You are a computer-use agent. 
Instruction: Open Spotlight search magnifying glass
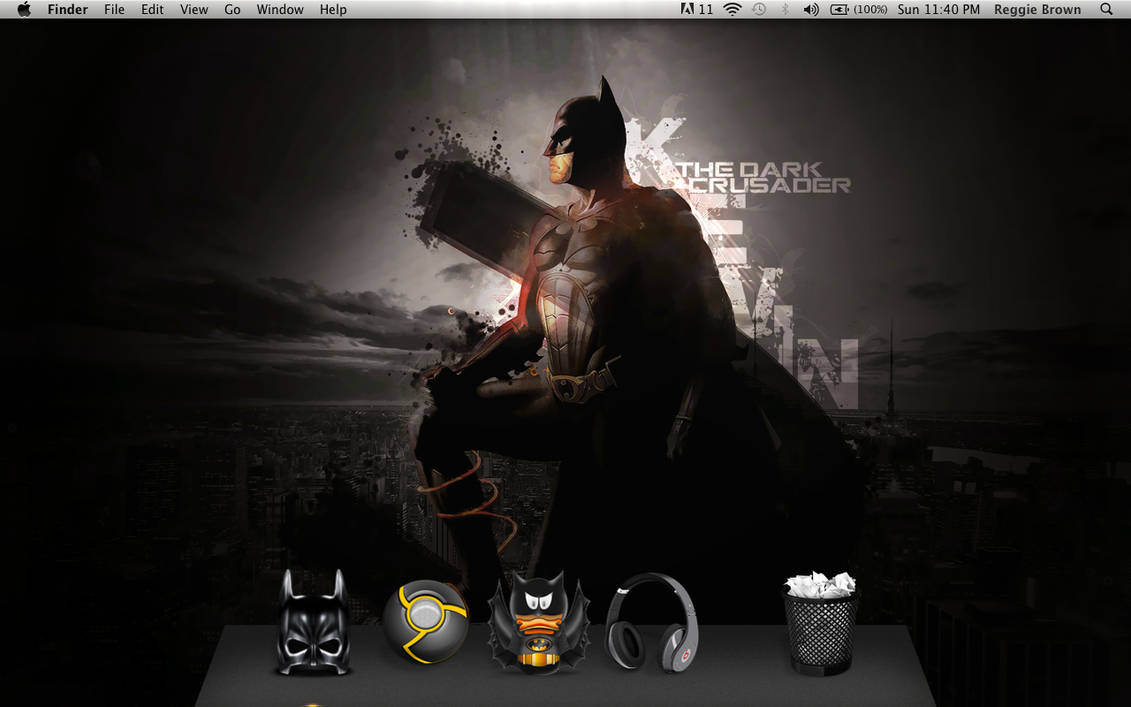click(1106, 9)
